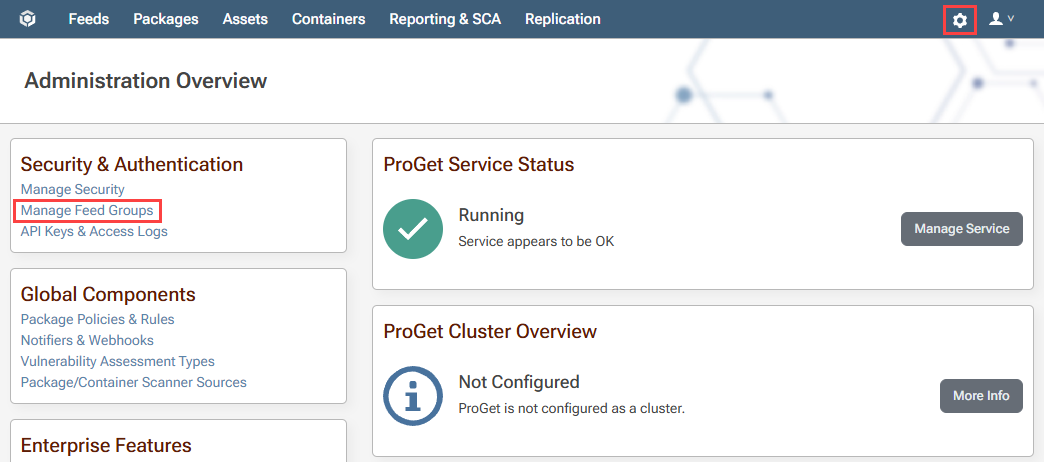Click the Security & Authentication heading
The width and height of the screenshot is (1044, 462).
click(x=132, y=164)
